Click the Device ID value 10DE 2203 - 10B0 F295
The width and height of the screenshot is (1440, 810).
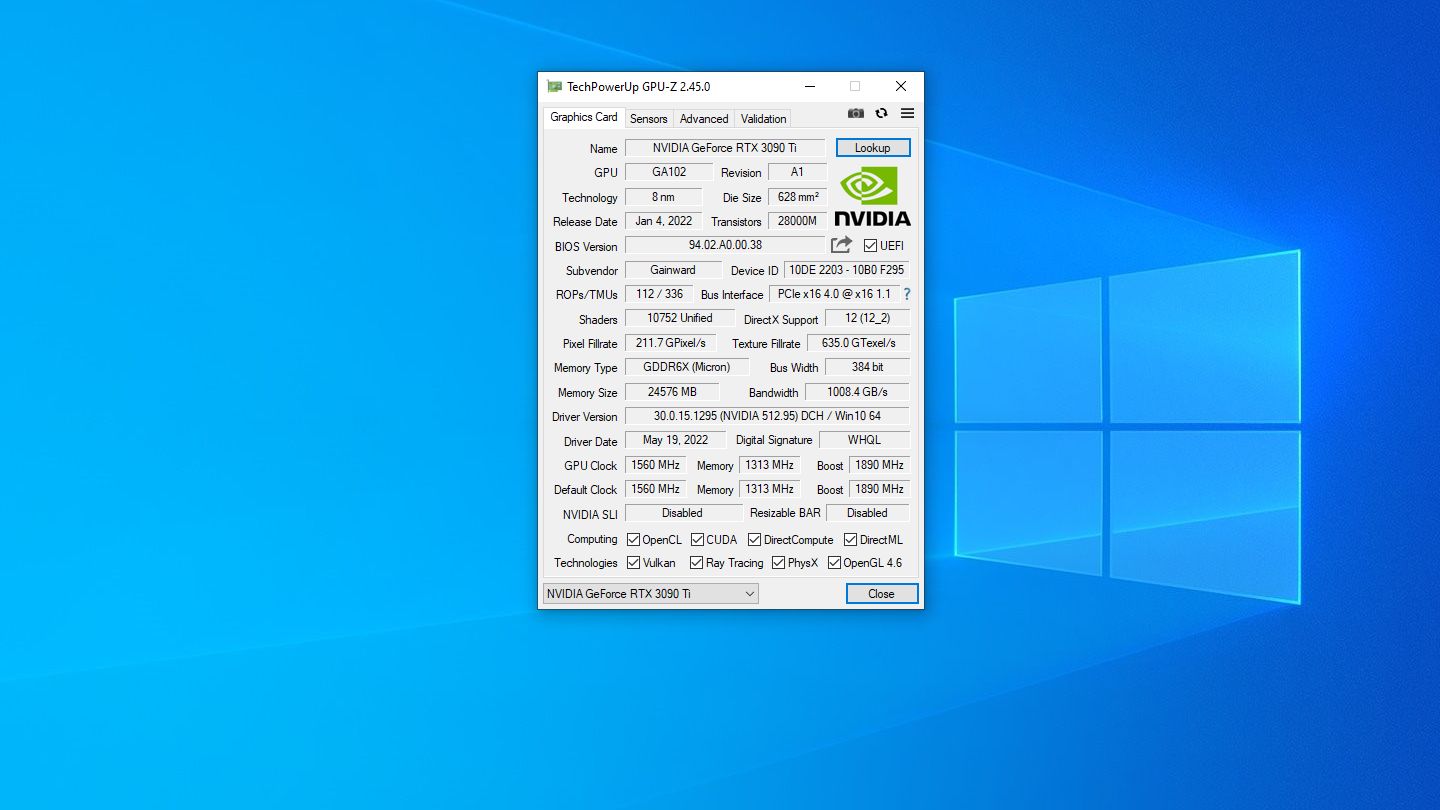(846, 270)
